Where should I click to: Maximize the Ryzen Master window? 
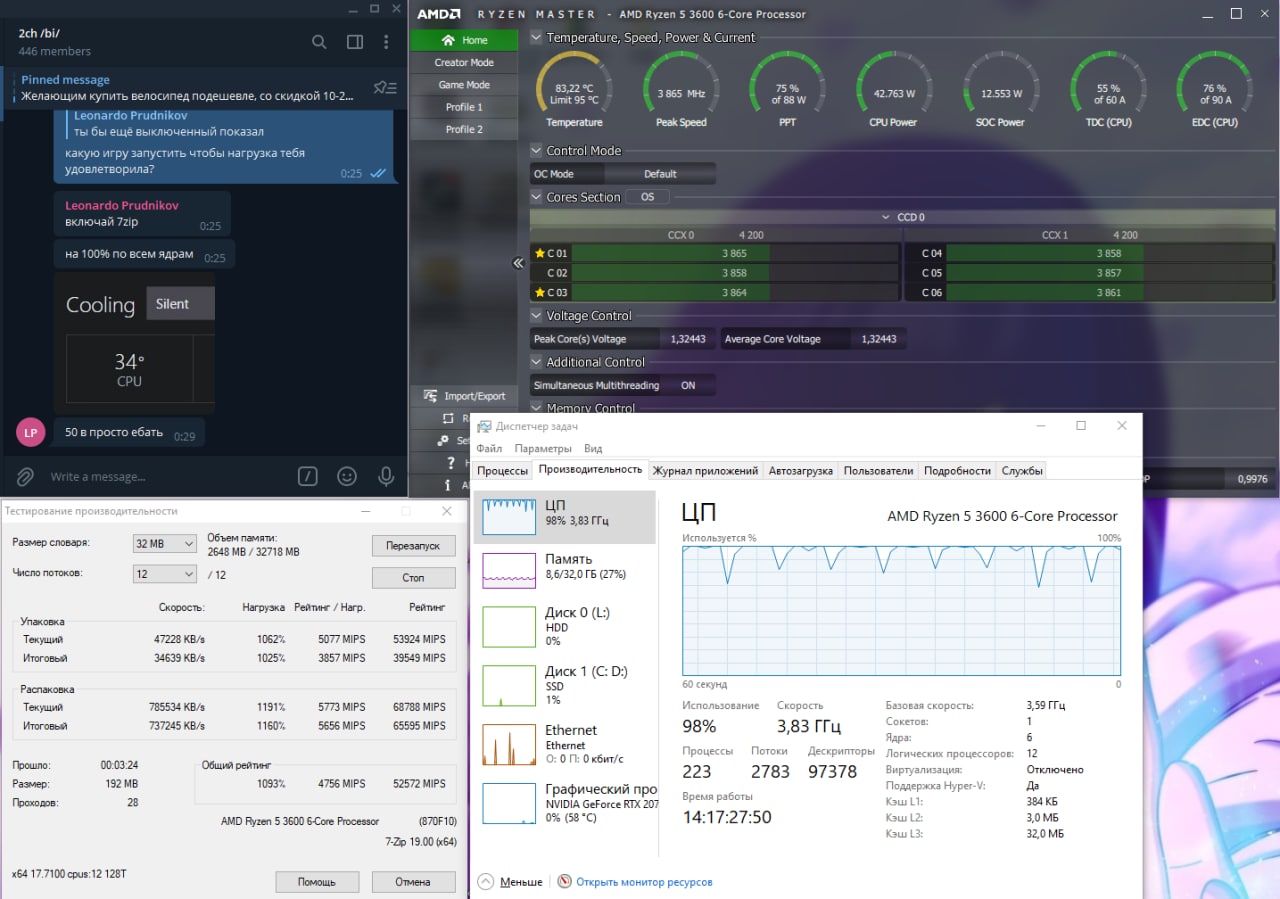(x=1236, y=14)
